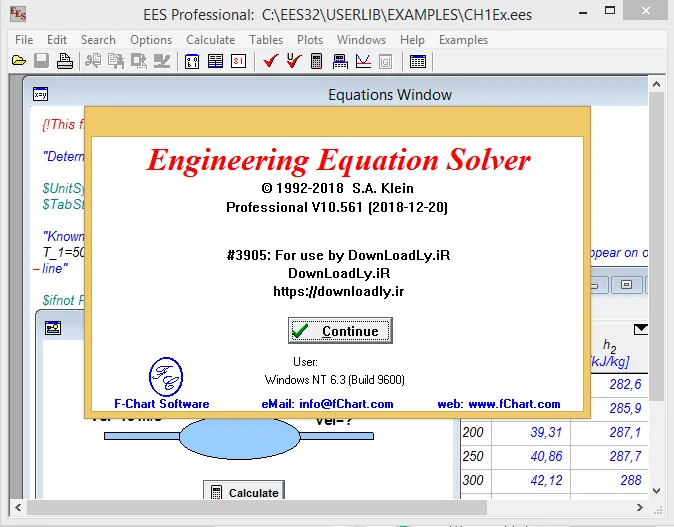Click the row value 250 in table
The height and width of the screenshot is (527, 674).
pos(474,456)
